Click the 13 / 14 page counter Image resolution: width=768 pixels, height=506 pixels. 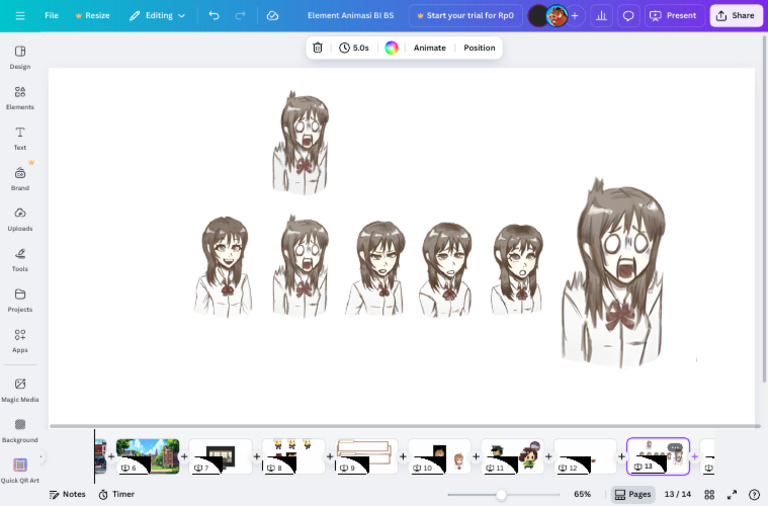coord(677,494)
